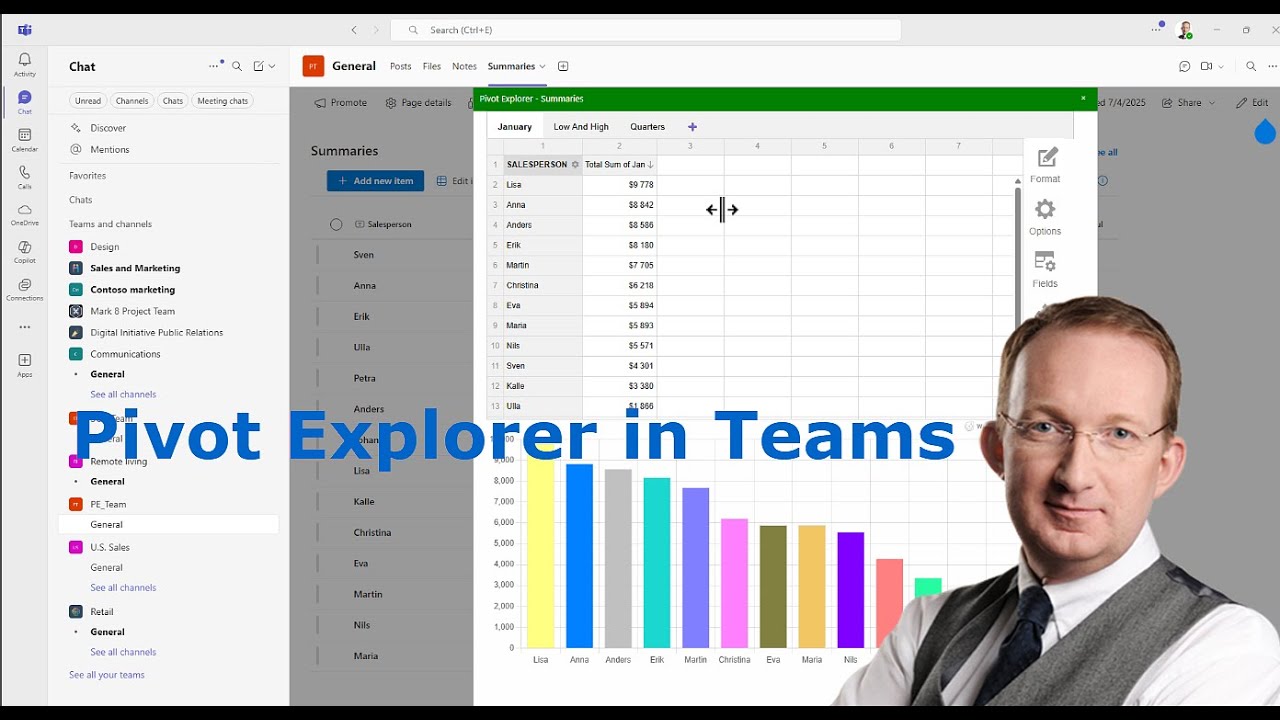Click search icon in Chat header
The width and height of the screenshot is (1280, 720).
pyautogui.click(x=237, y=66)
